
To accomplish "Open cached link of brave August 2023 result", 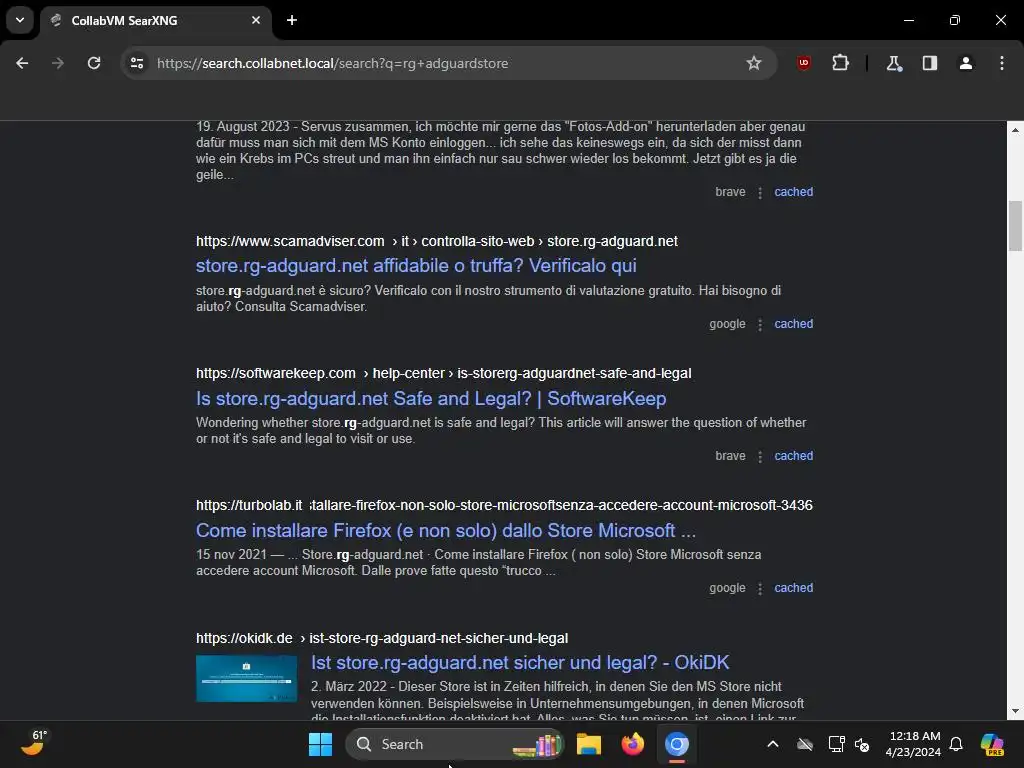I will [793, 192].
